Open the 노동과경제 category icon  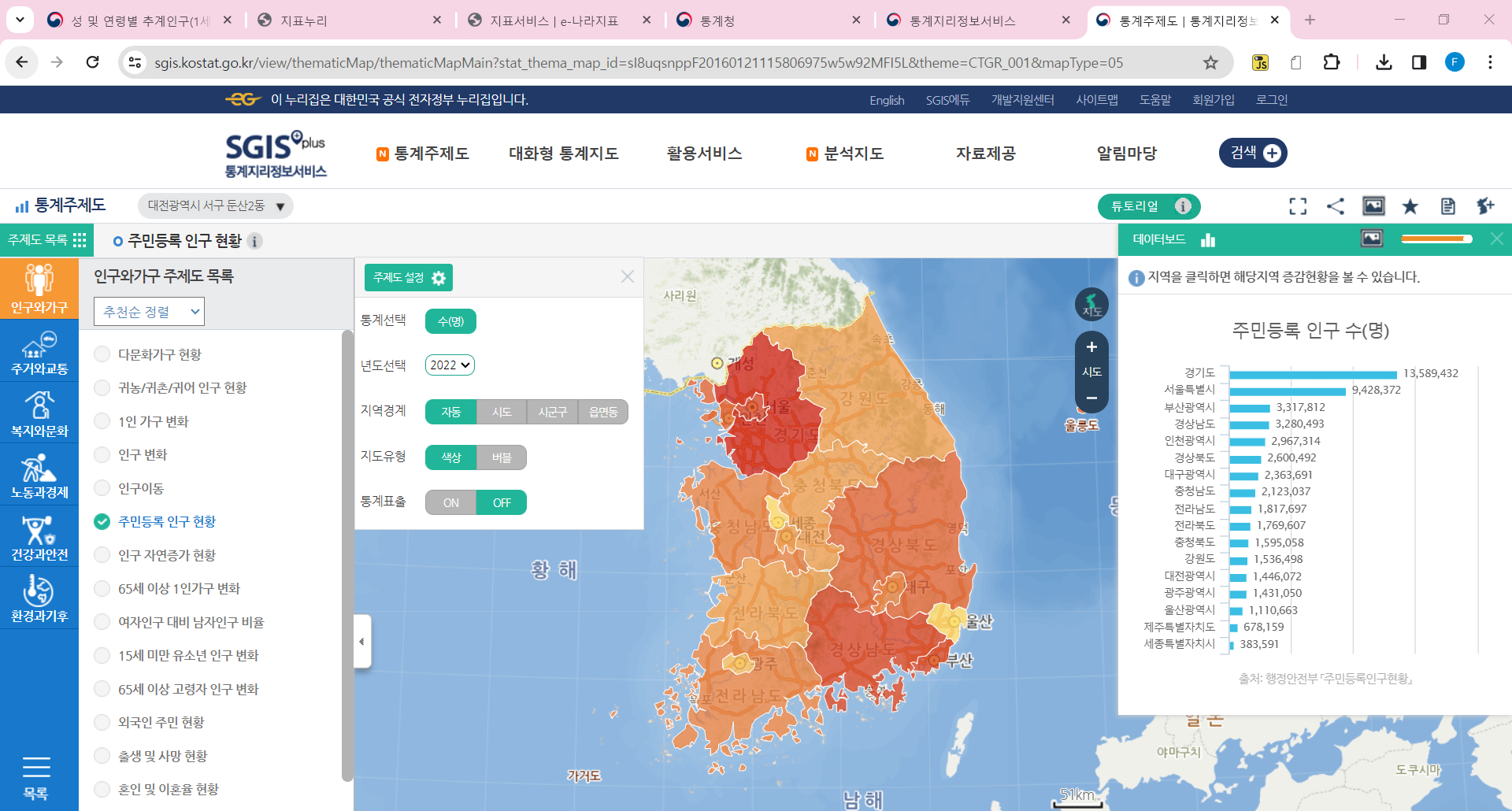point(39,475)
